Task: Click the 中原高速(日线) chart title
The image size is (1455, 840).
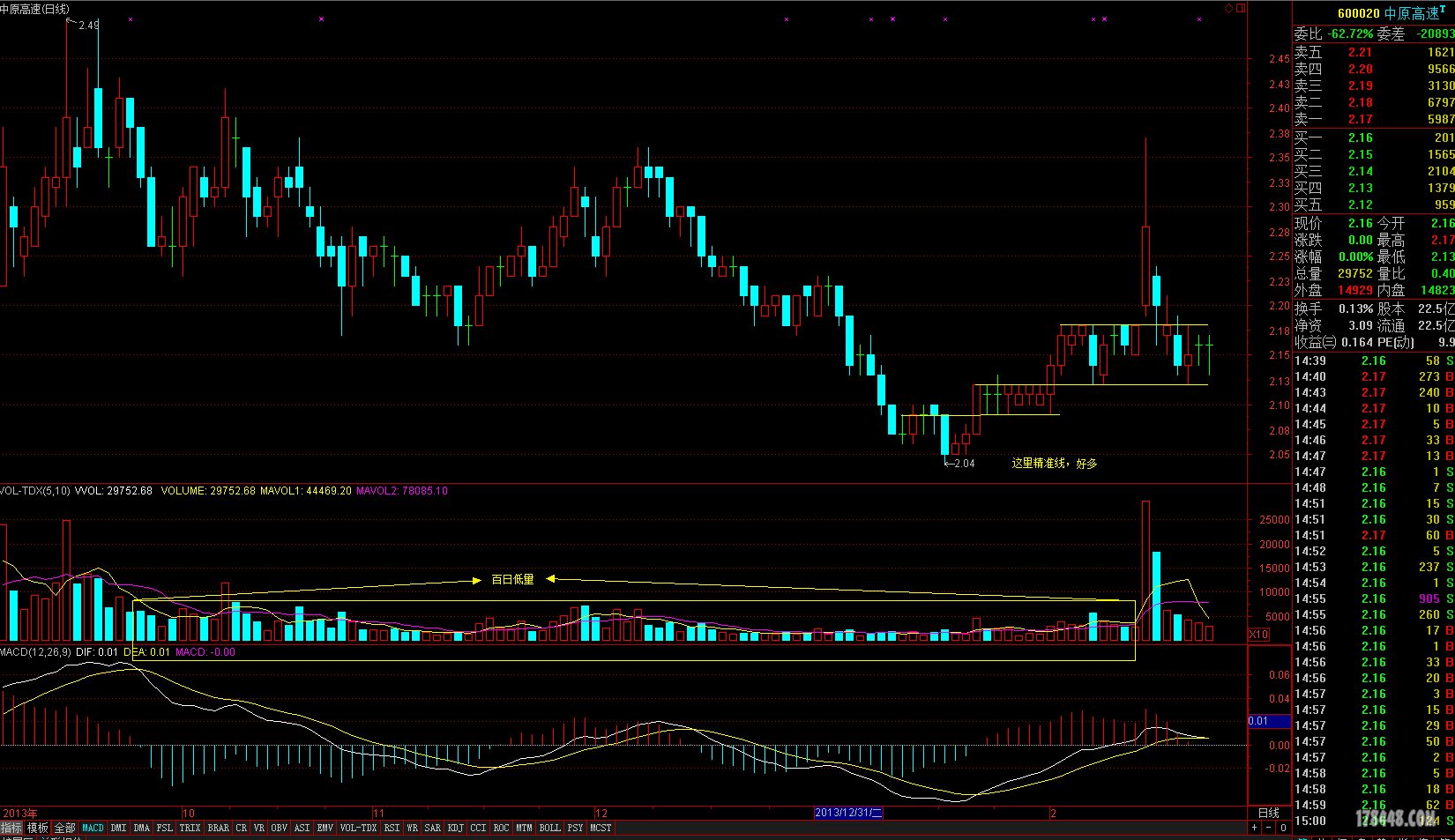Action: 35,9
